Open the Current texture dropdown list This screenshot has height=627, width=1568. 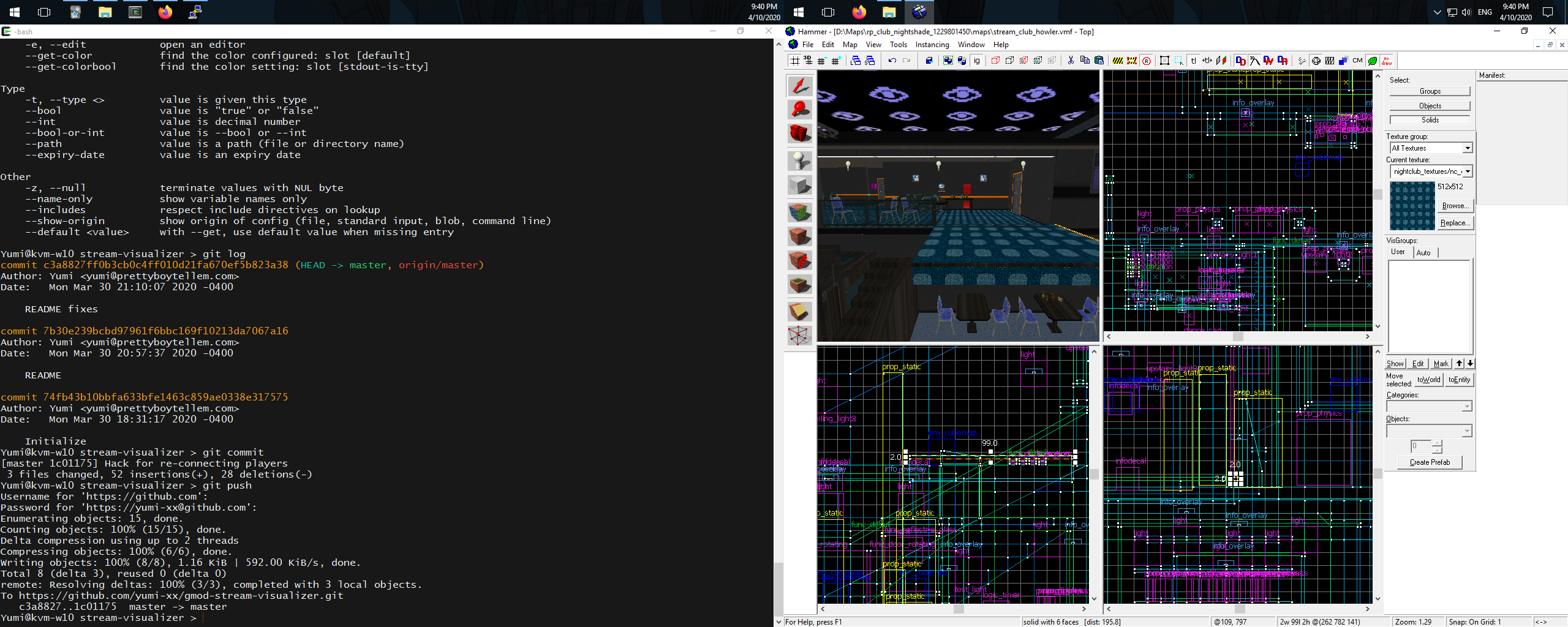point(1467,171)
